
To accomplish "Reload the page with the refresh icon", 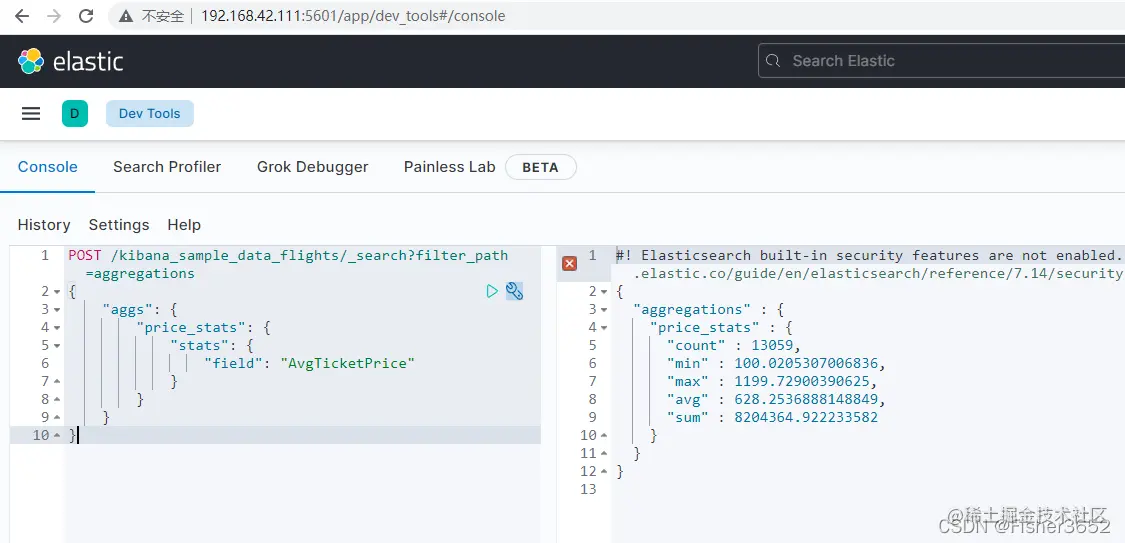I will point(86,16).
